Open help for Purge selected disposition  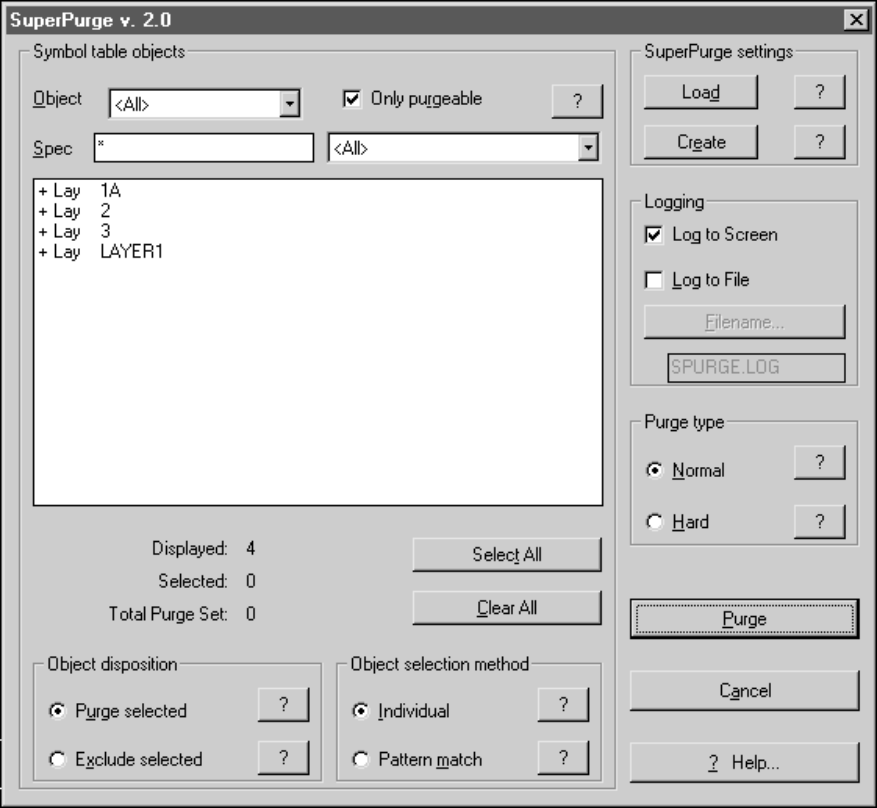pos(283,705)
